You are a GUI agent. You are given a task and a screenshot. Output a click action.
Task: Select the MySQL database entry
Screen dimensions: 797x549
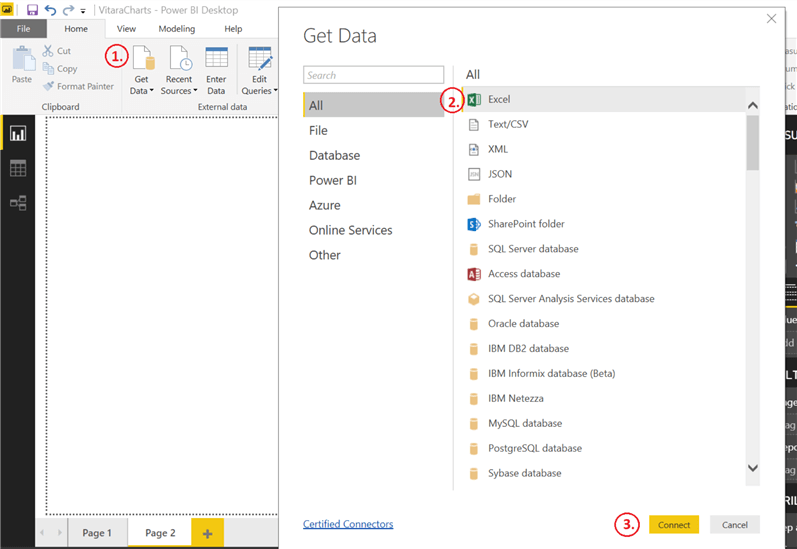tap(604, 423)
